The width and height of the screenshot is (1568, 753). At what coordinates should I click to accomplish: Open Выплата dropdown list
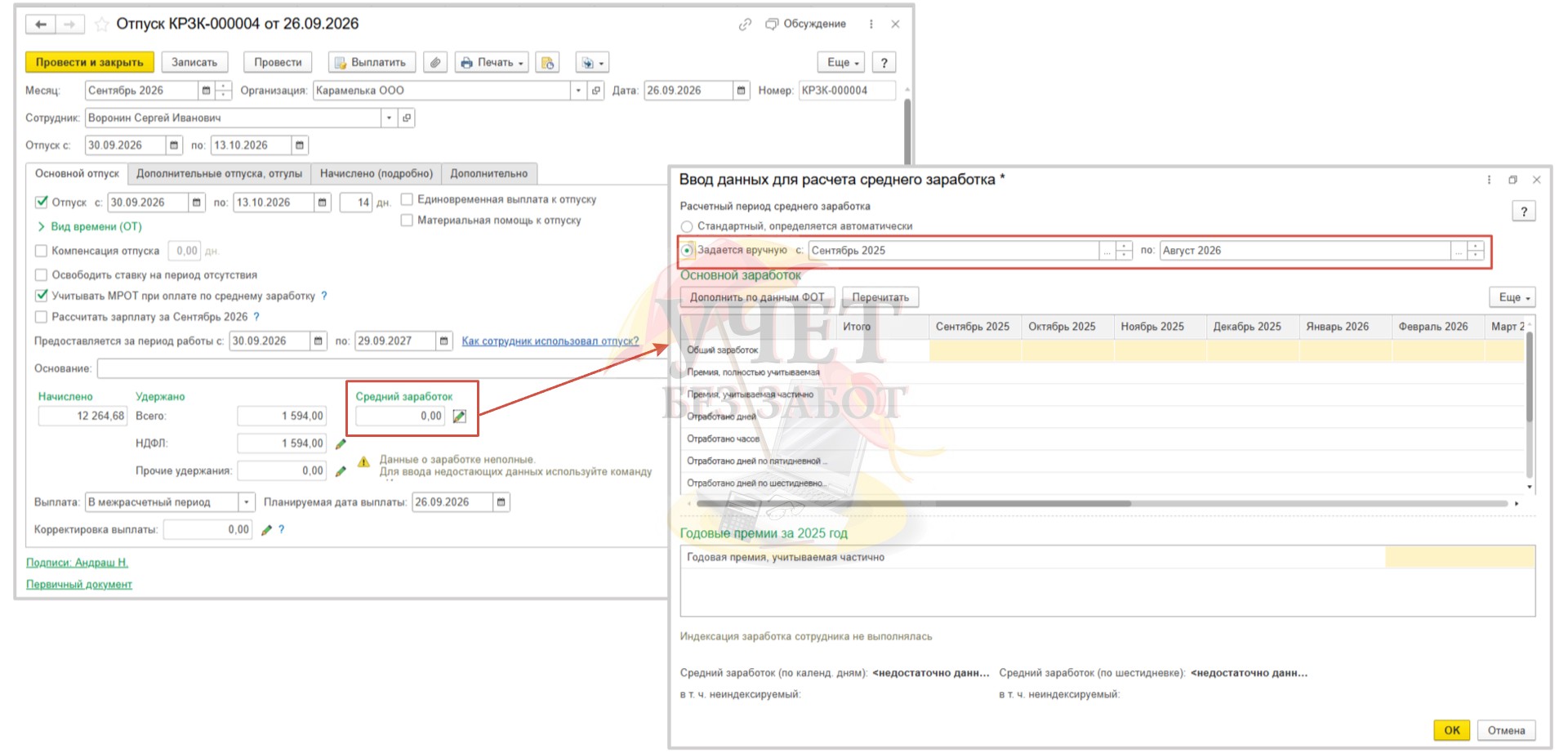click(247, 502)
